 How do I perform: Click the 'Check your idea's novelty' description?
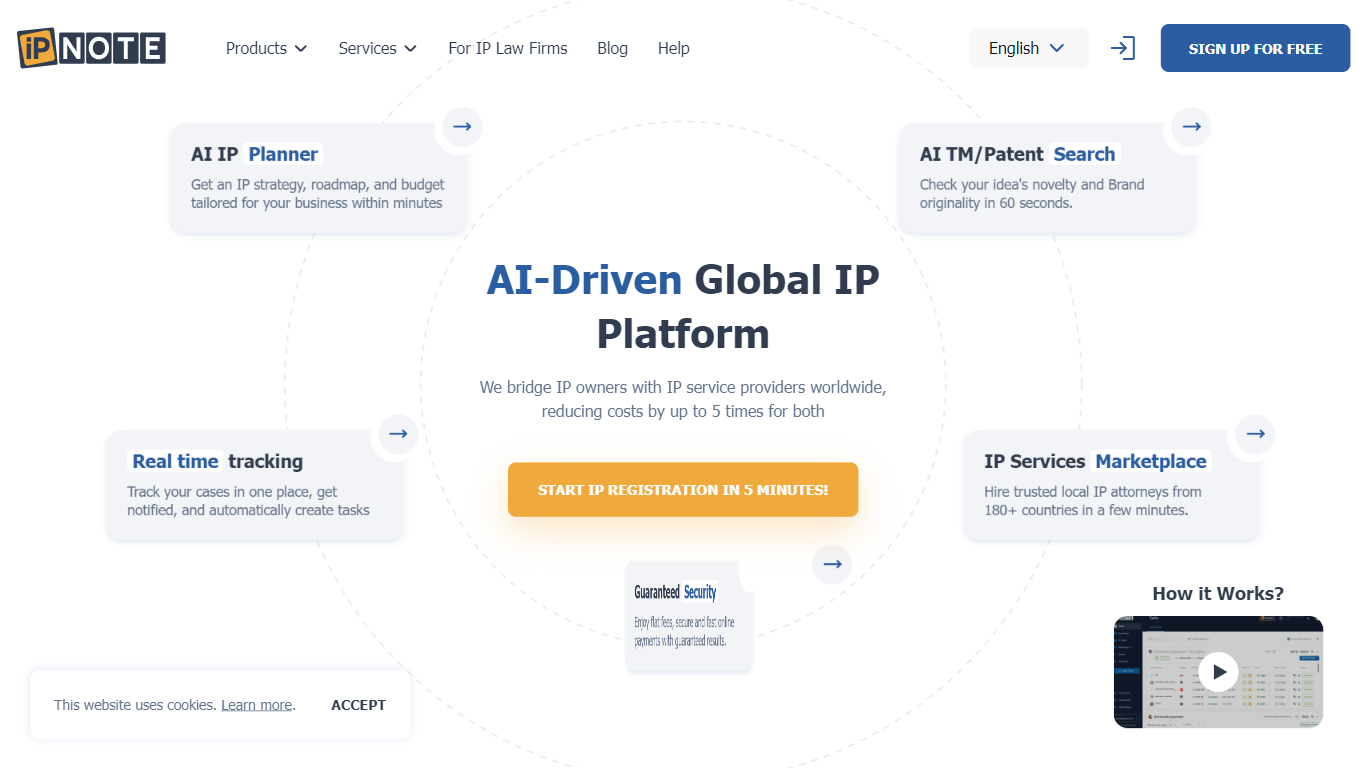click(1032, 194)
